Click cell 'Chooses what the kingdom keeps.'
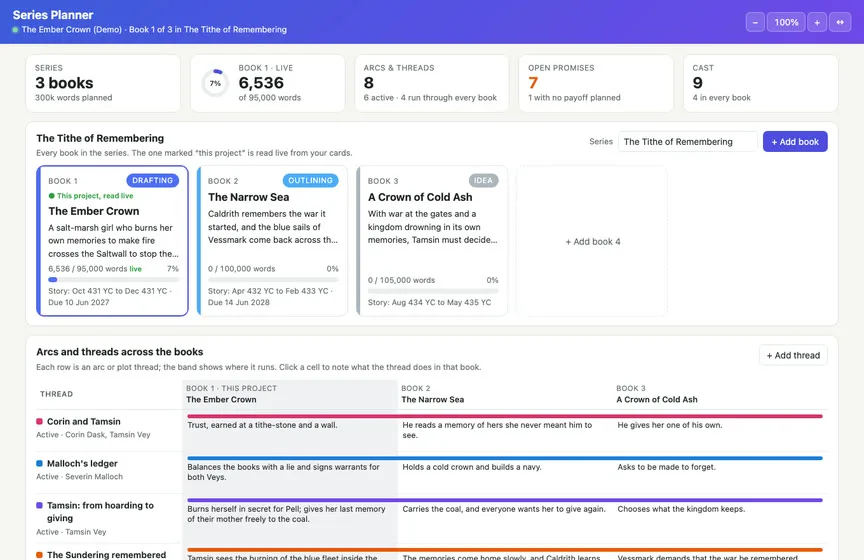 coord(720,518)
